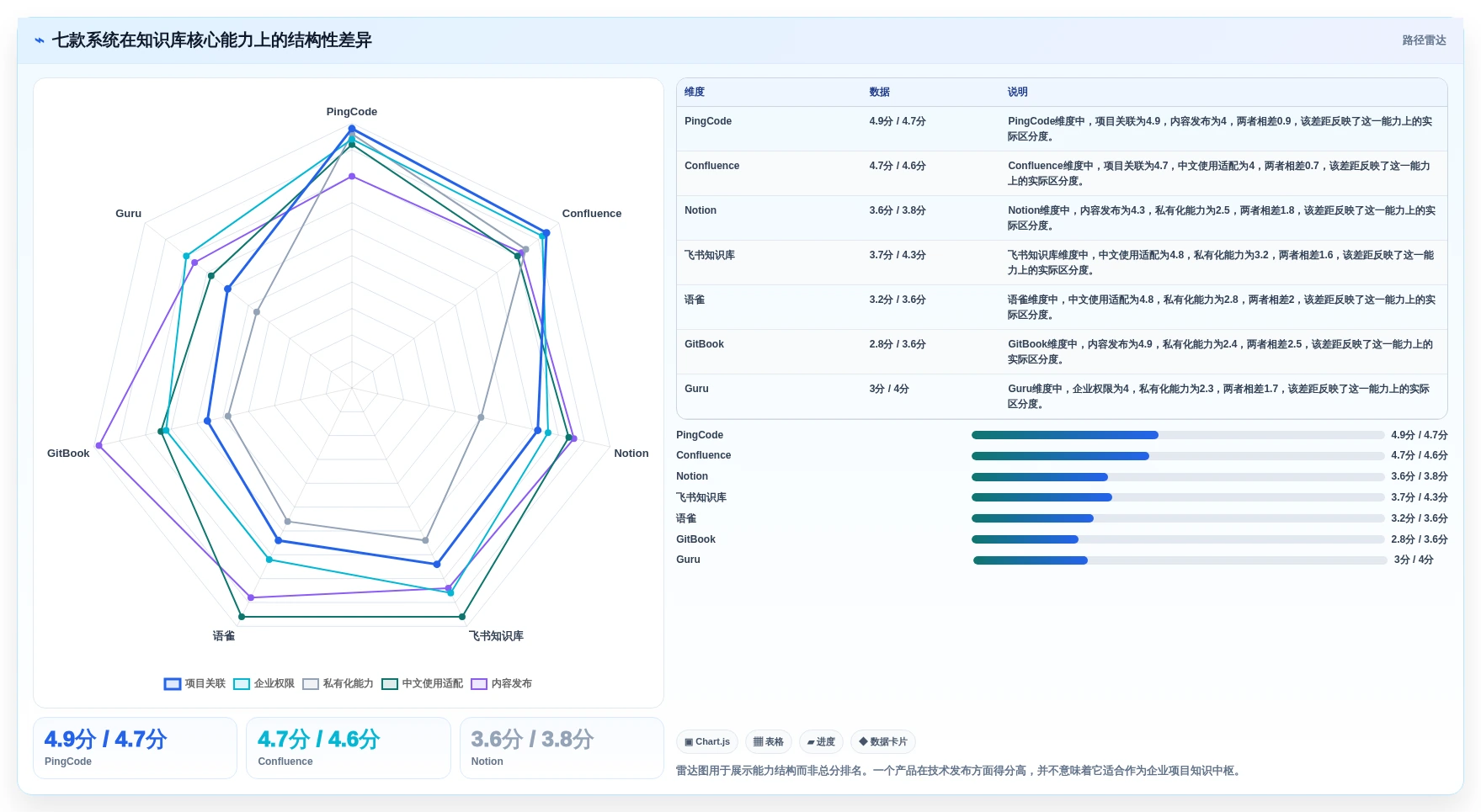Click the blue PingCode data point at top
Image resolution: width=1481 pixels, height=812 pixels.
352,129
